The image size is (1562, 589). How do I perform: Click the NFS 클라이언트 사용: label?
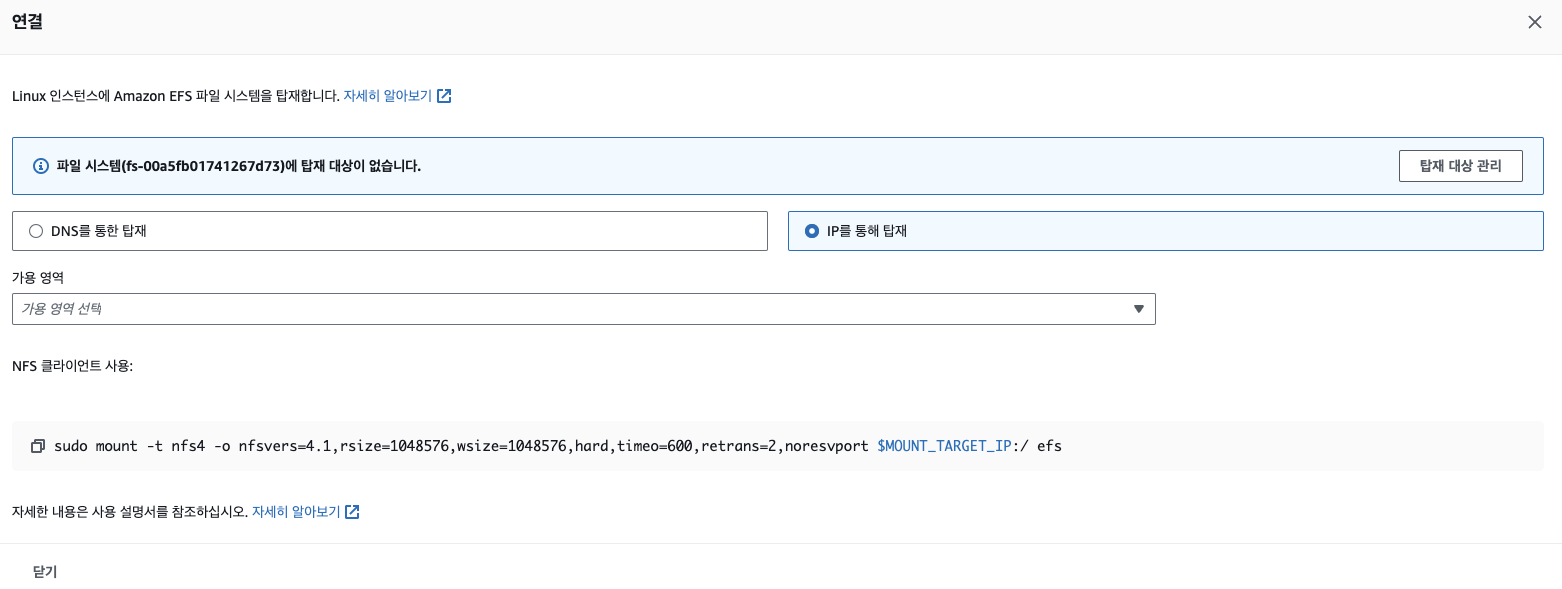click(x=72, y=366)
